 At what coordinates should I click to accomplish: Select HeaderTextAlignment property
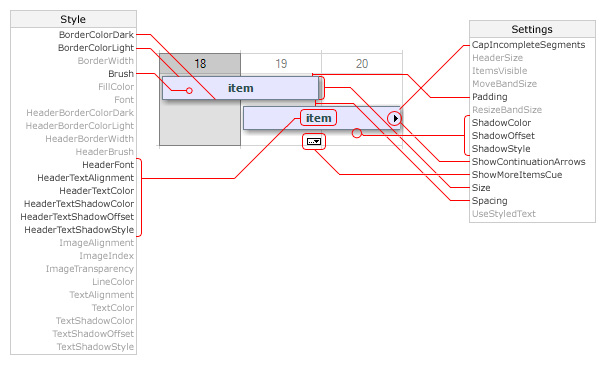85,178
